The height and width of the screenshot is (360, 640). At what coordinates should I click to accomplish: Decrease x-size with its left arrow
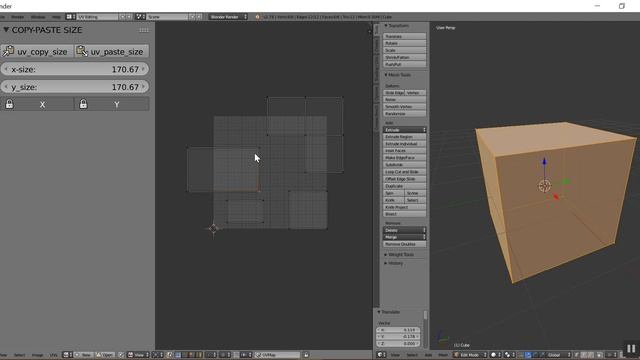click(x=6, y=69)
